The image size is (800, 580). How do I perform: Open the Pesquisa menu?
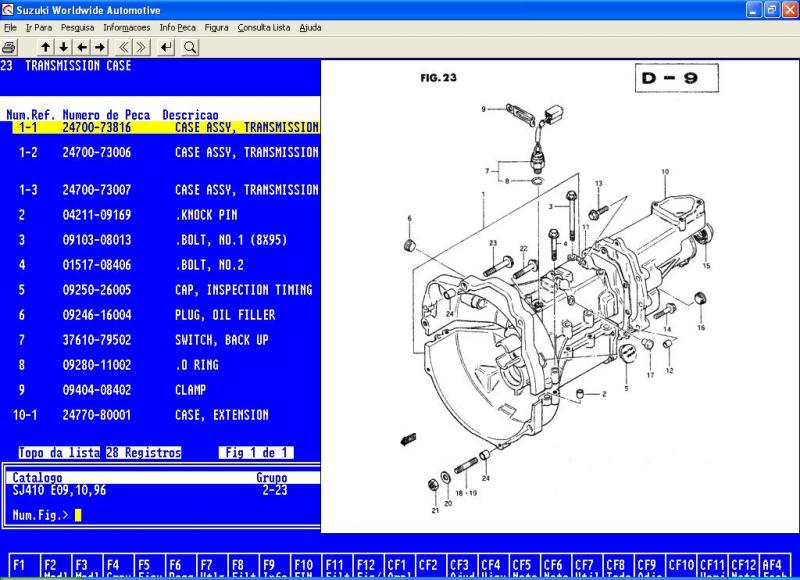pyautogui.click(x=78, y=28)
